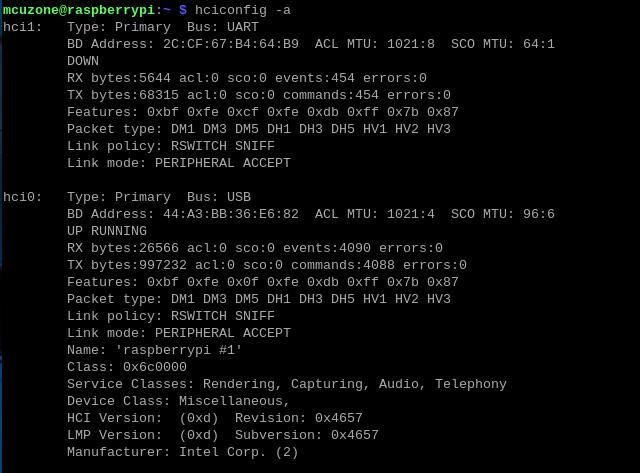Click the RX bytes:5644 line
640x473 pixels.
click(247, 78)
